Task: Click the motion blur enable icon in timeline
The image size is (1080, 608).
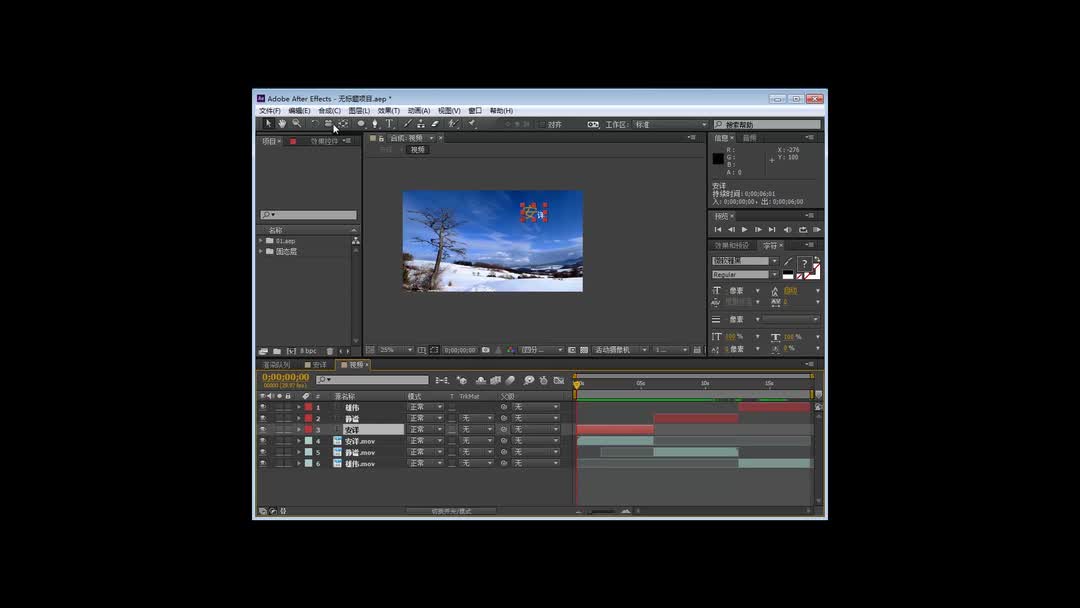Action: pyautogui.click(x=510, y=380)
